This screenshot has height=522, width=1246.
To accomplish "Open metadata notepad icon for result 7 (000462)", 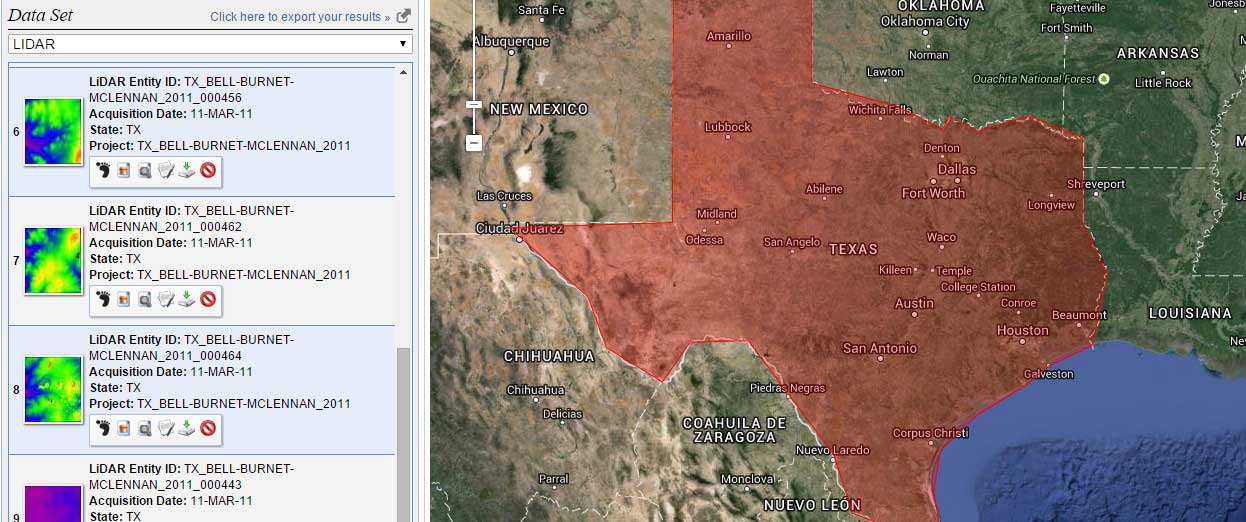I will [166, 299].
